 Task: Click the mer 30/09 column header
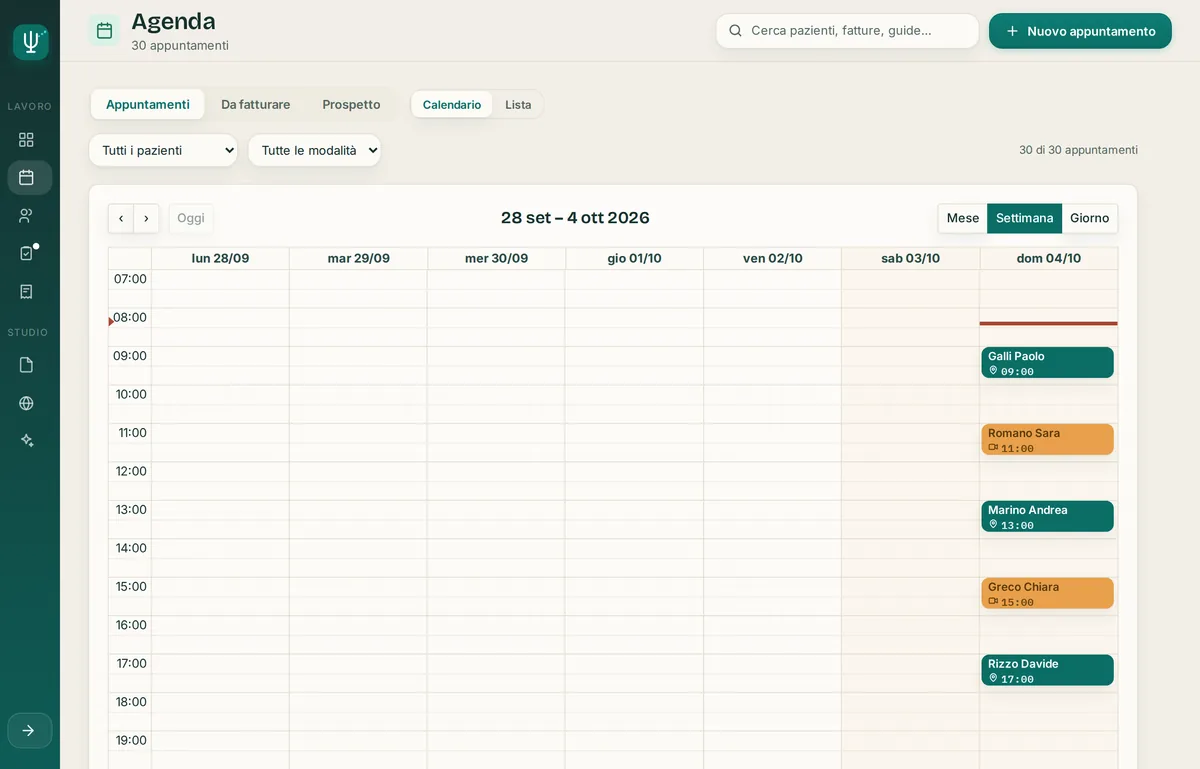pyautogui.click(x=497, y=258)
